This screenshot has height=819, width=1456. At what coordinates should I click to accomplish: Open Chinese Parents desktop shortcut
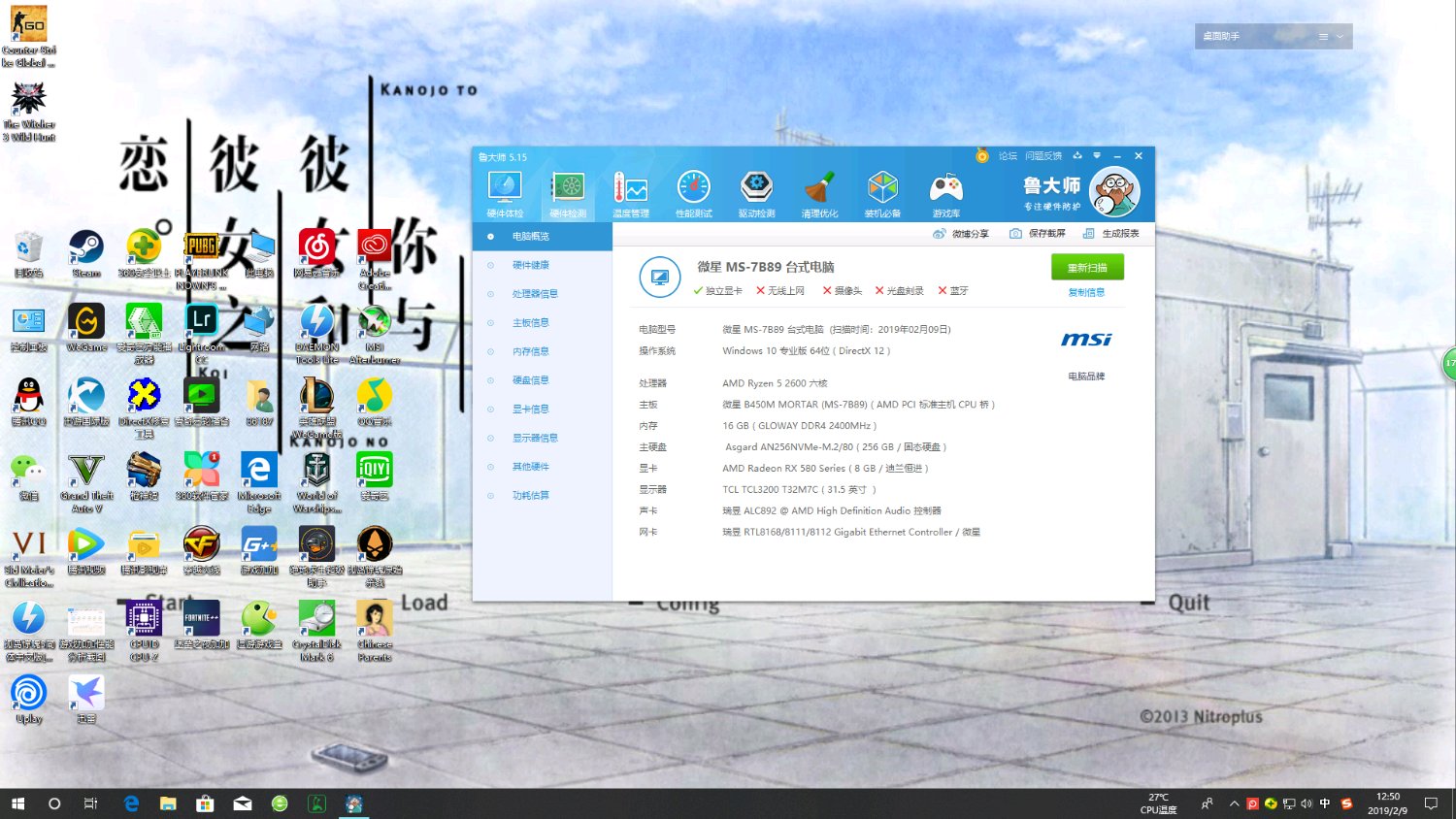click(375, 632)
